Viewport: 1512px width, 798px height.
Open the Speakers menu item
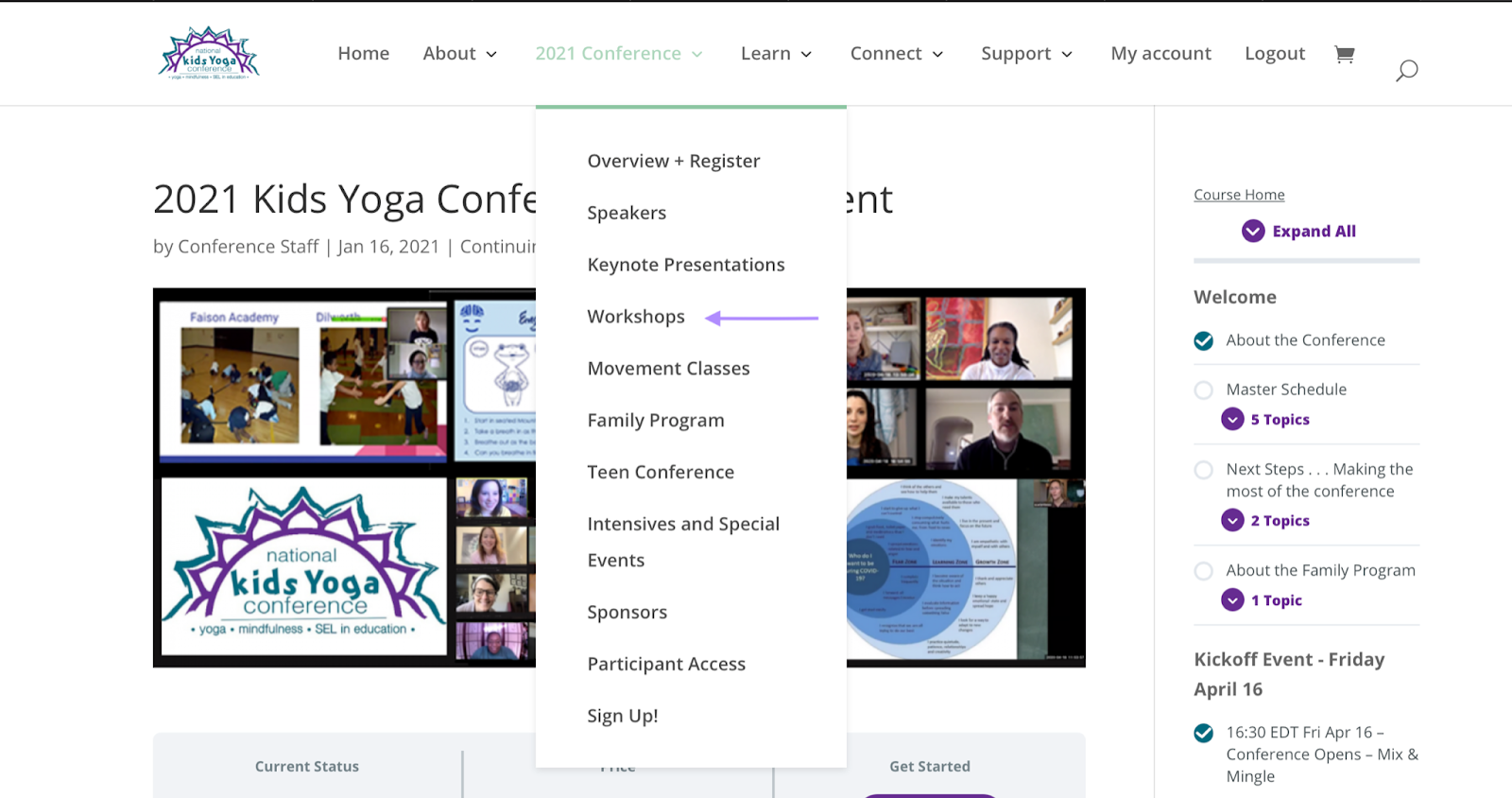coord(627,213)
